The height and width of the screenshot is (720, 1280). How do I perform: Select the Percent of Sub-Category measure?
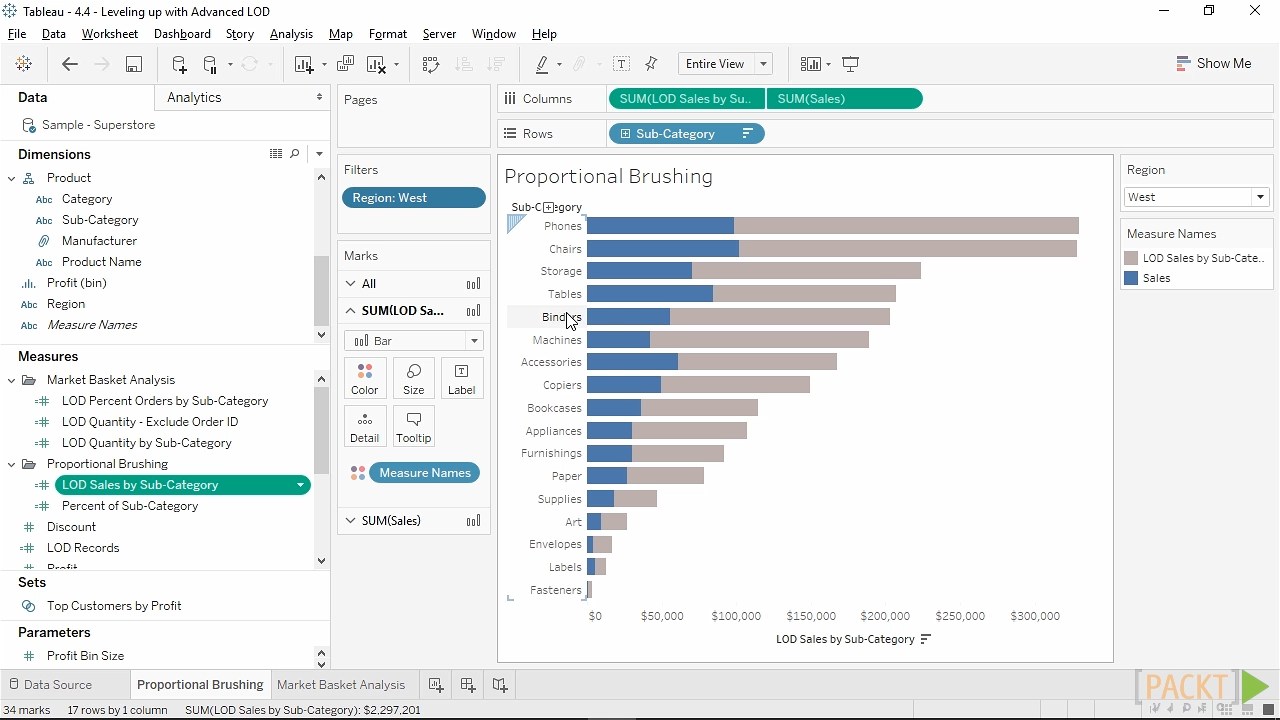click(x=130, y=506)
